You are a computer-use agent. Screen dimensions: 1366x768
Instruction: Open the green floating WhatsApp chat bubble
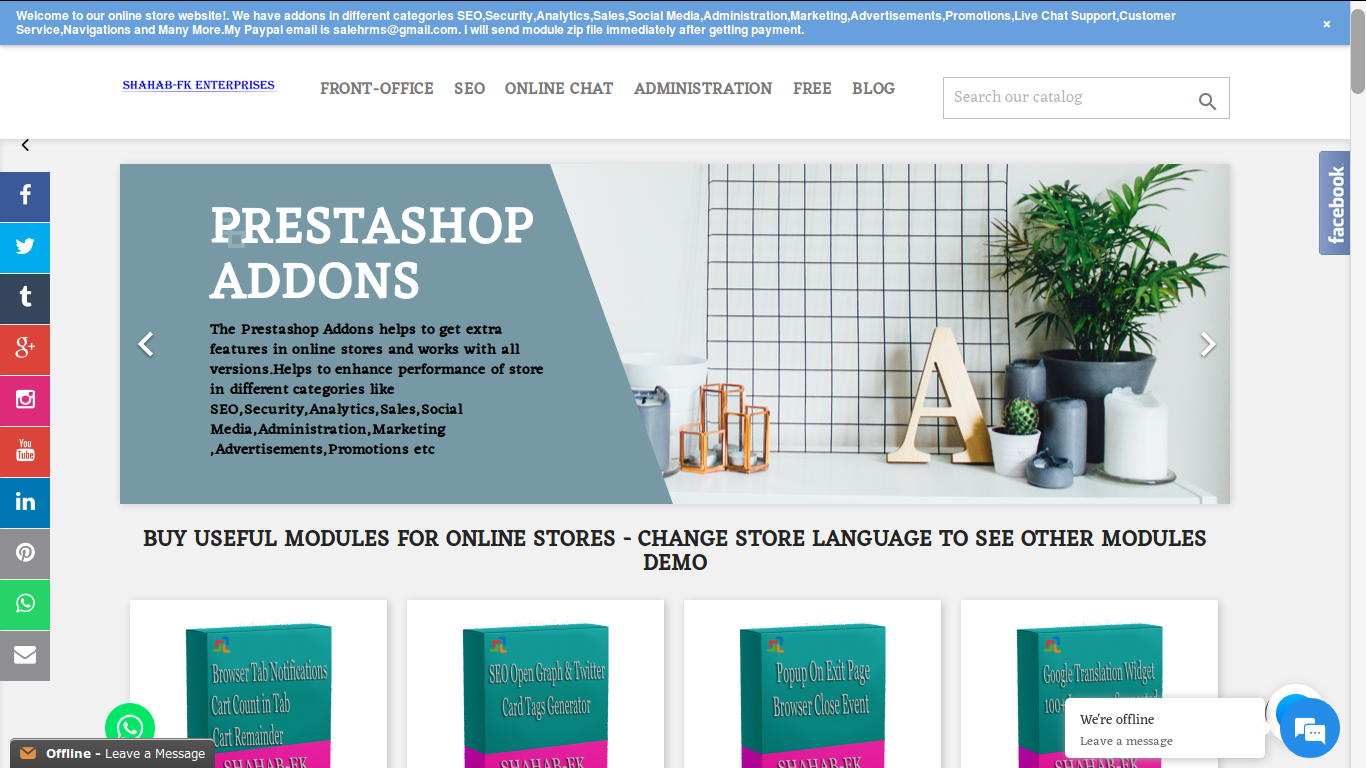[130, 727]
